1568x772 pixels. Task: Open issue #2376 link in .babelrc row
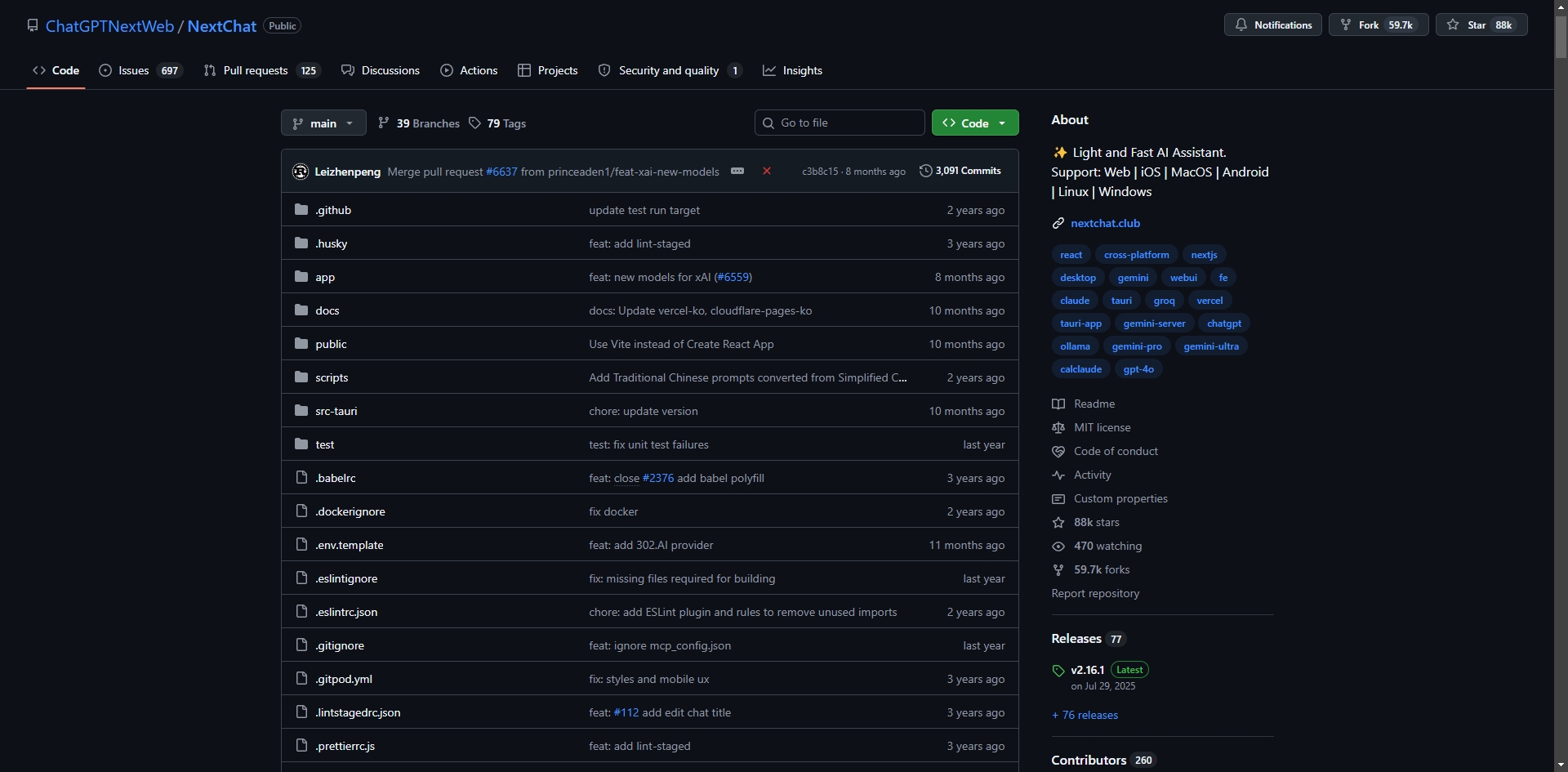click(658, 478)
